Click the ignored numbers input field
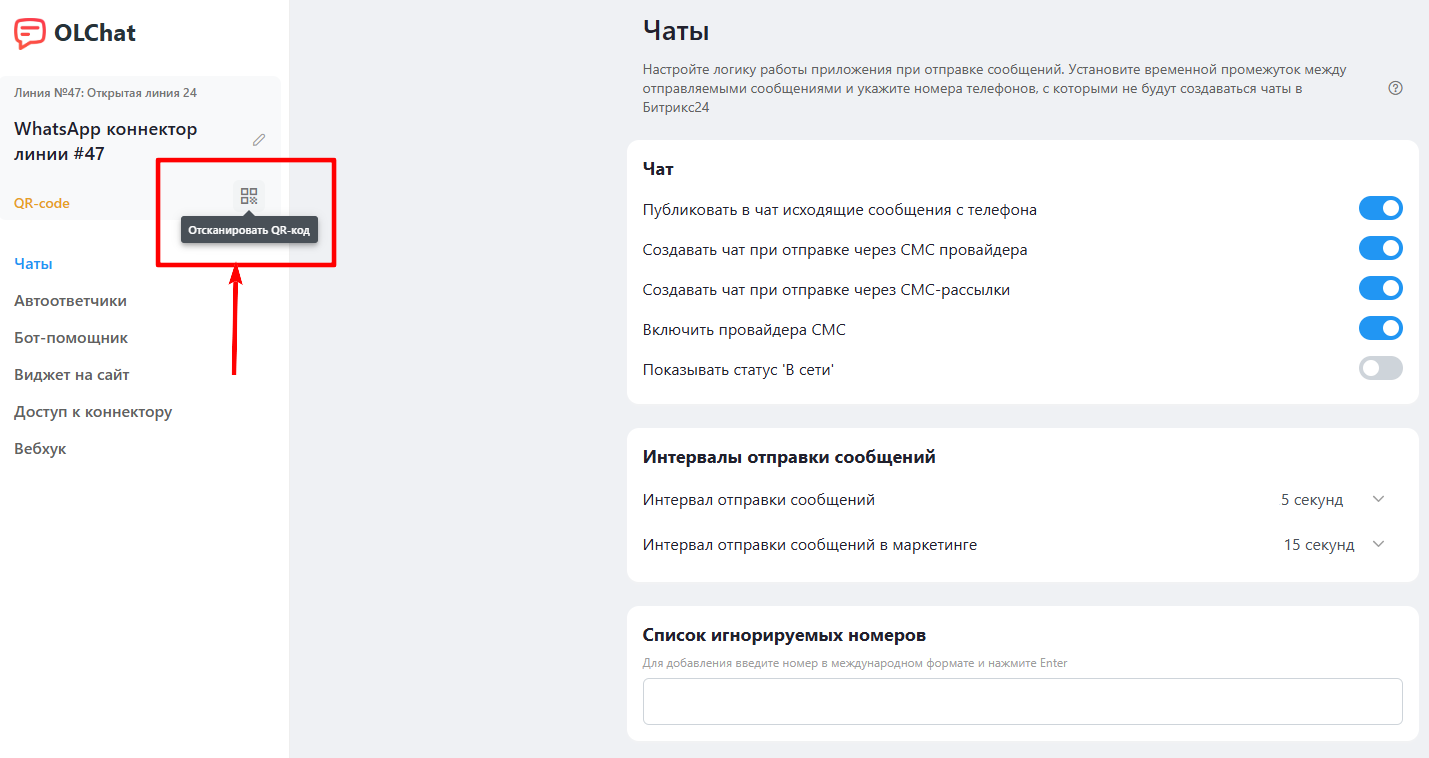The height and width of the screenshot is (758, 1429). [x=1022, y=701]
